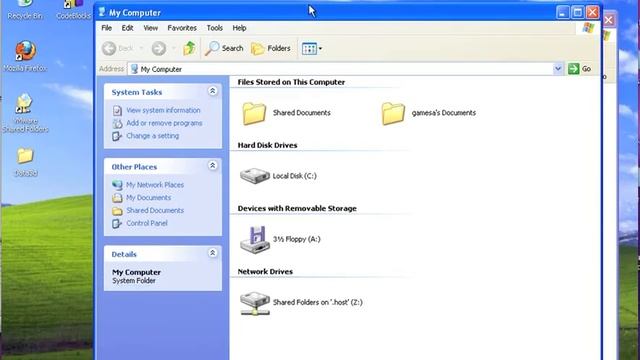Click Add or remove programs link

point(164,123)
